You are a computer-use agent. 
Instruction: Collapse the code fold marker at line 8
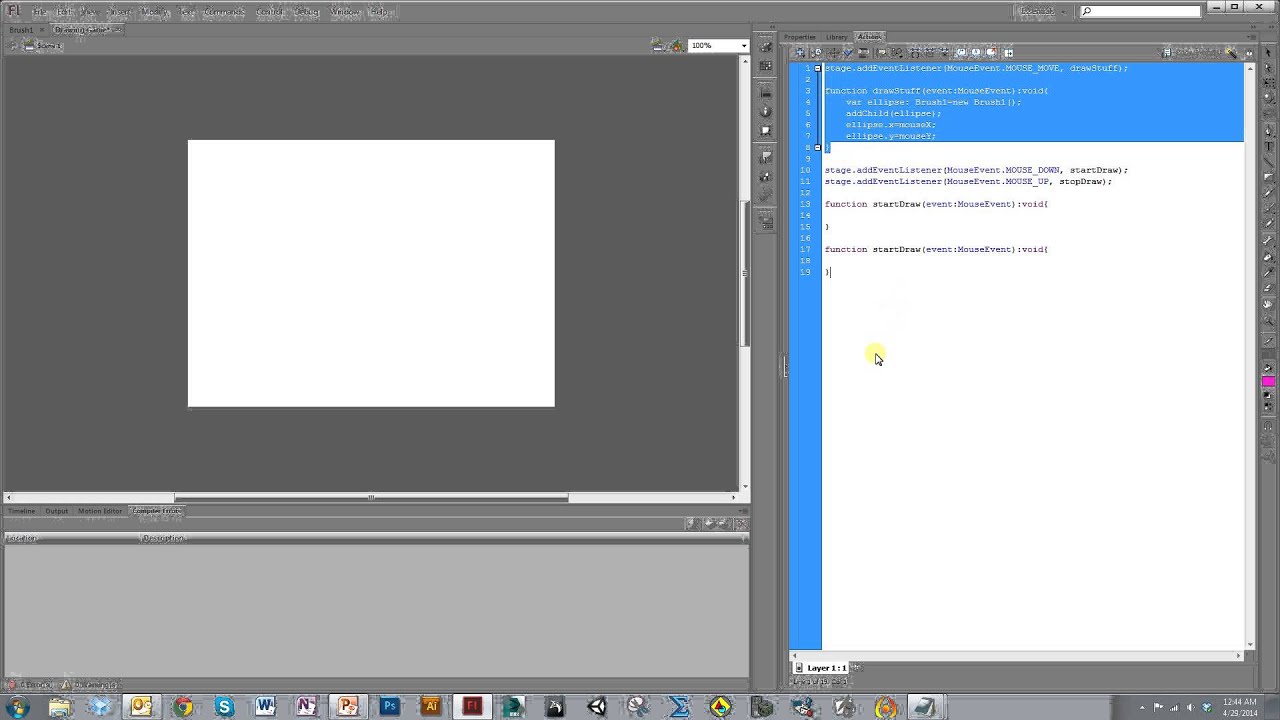click(817, 147)
